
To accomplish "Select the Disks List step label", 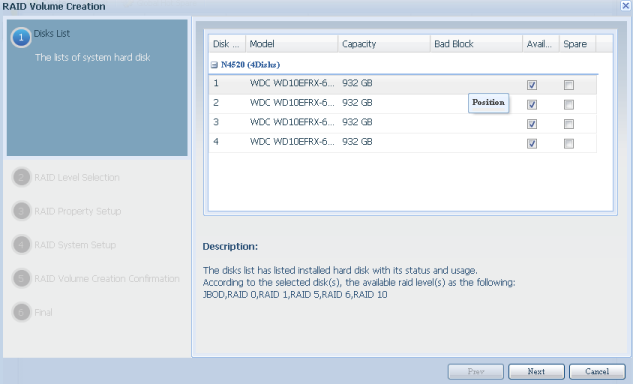I will (x=52, y=34).
